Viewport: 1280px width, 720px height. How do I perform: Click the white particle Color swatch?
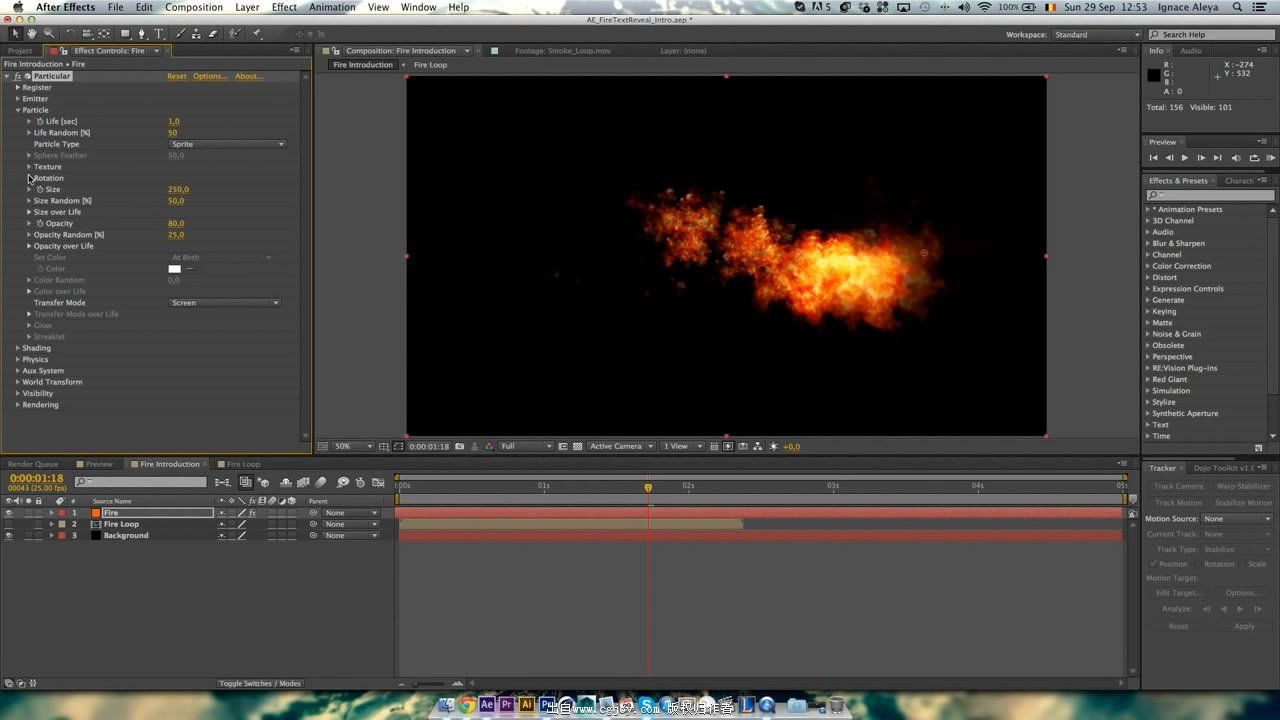[x=174, y=269]
